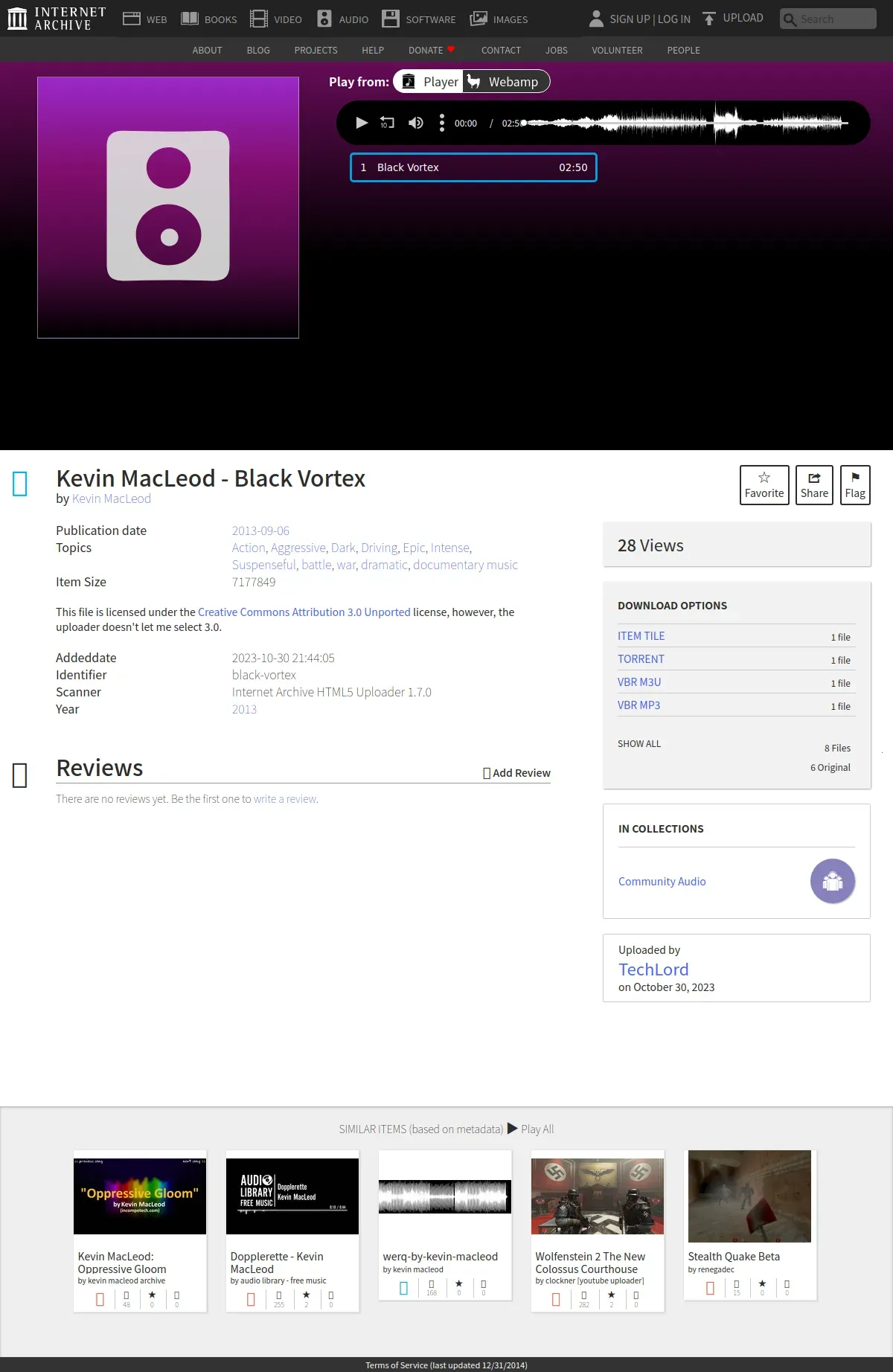Click SHOW ALL downloads
Image resolution: width=893 pixels, height=1372 pixels.
tap(639, 744)
